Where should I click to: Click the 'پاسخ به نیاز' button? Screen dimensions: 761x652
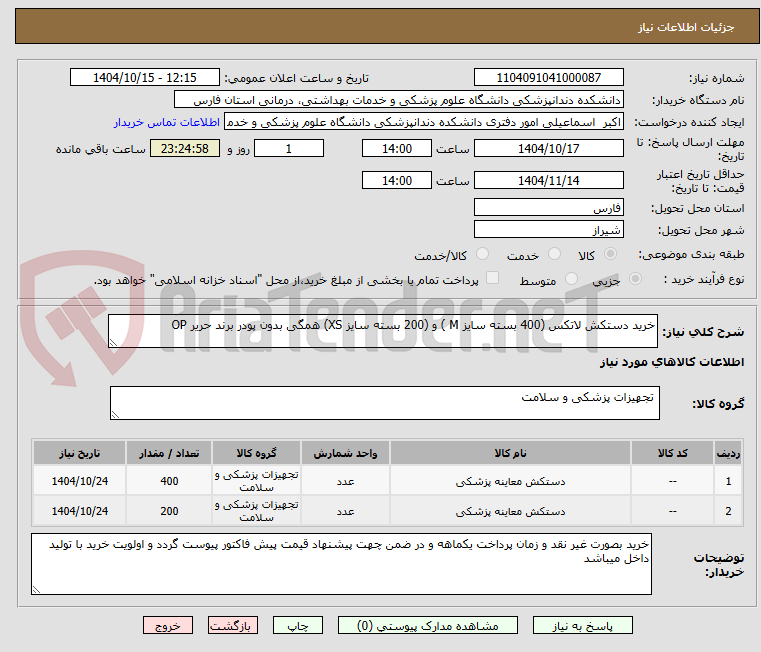(582, 625)
